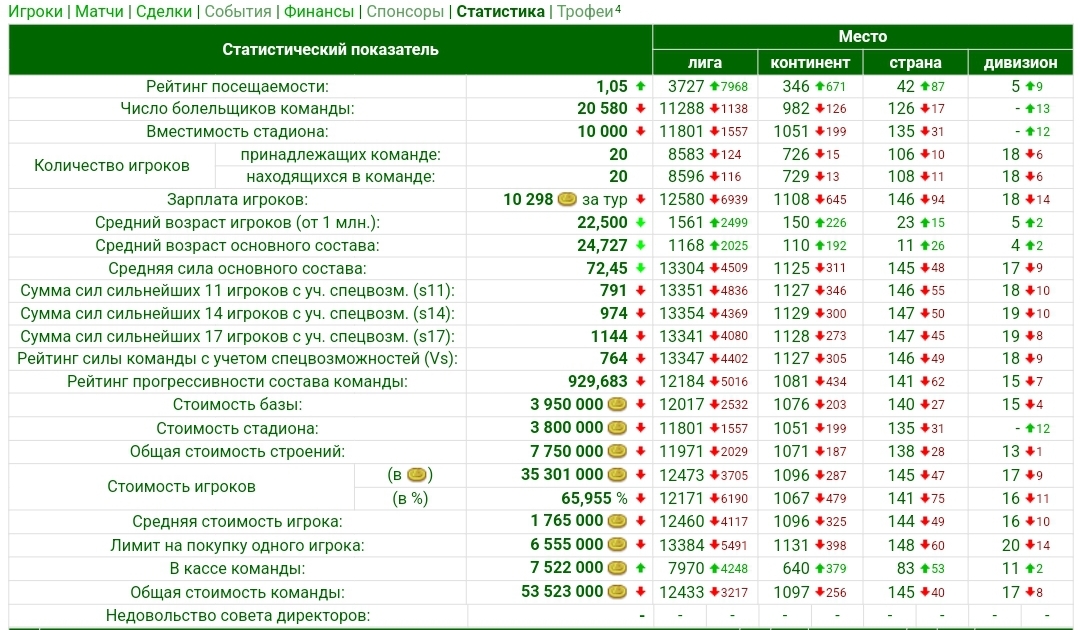Click the 'Средняя стоимость игрока:' label
1080x630 pixels.
click(237, 522)
